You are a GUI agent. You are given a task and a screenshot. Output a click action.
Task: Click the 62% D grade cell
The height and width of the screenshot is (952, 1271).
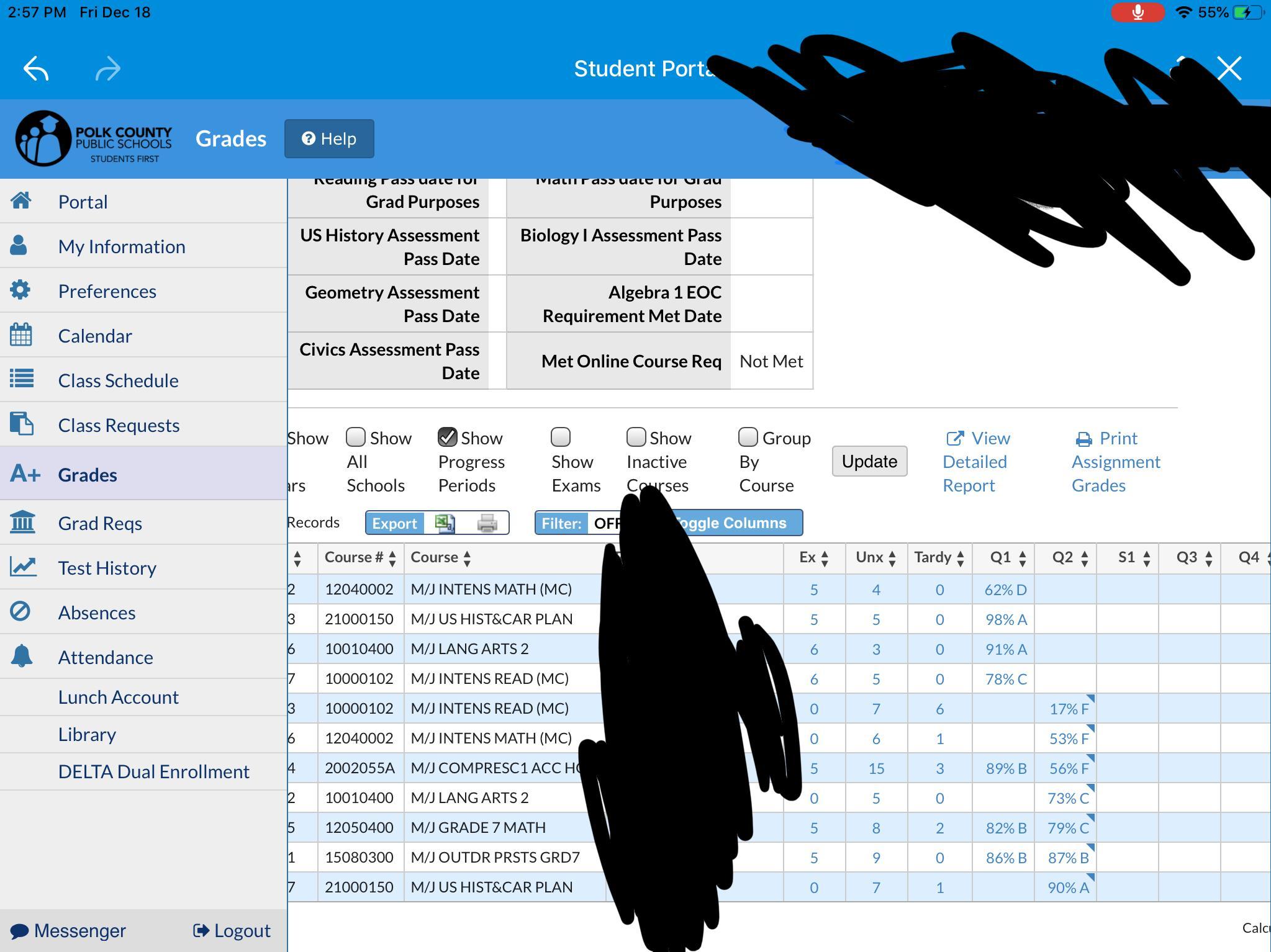pos(1005,590)
